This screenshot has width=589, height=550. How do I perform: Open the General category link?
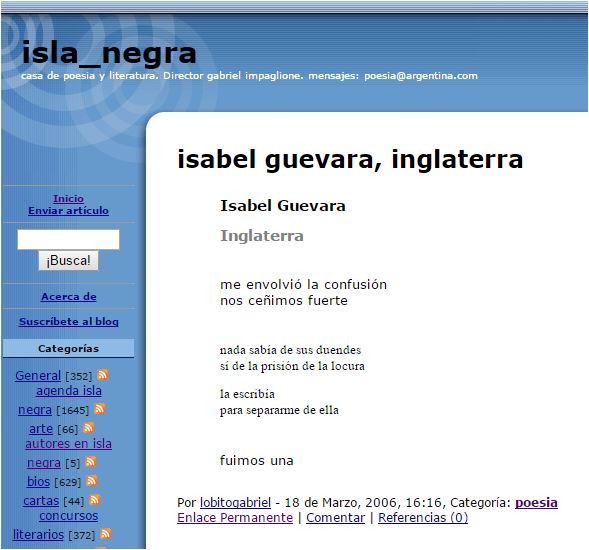pyautogui.click(x=38, y=375)
